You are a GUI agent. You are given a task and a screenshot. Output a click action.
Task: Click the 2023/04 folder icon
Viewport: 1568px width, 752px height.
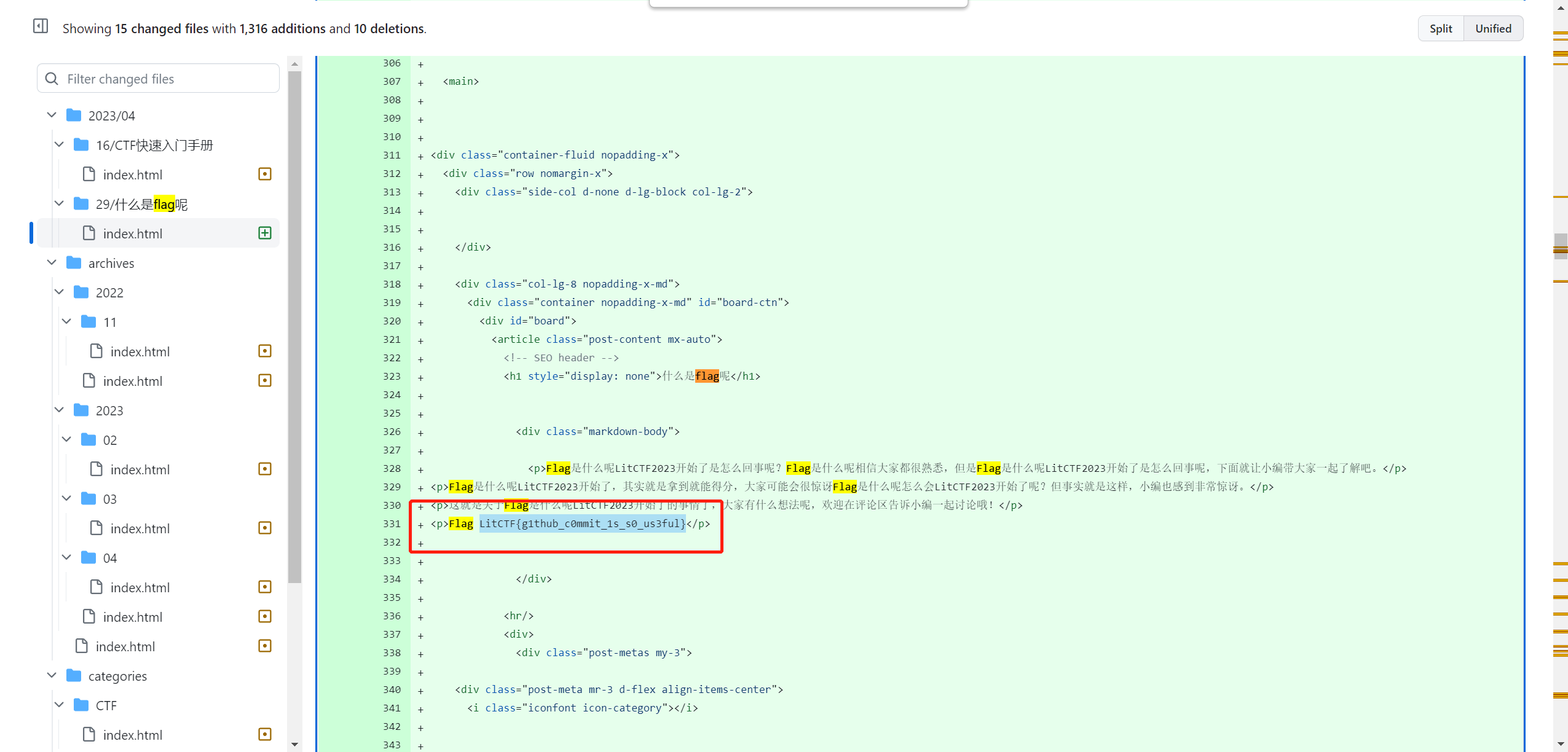[x=74, y=116]
